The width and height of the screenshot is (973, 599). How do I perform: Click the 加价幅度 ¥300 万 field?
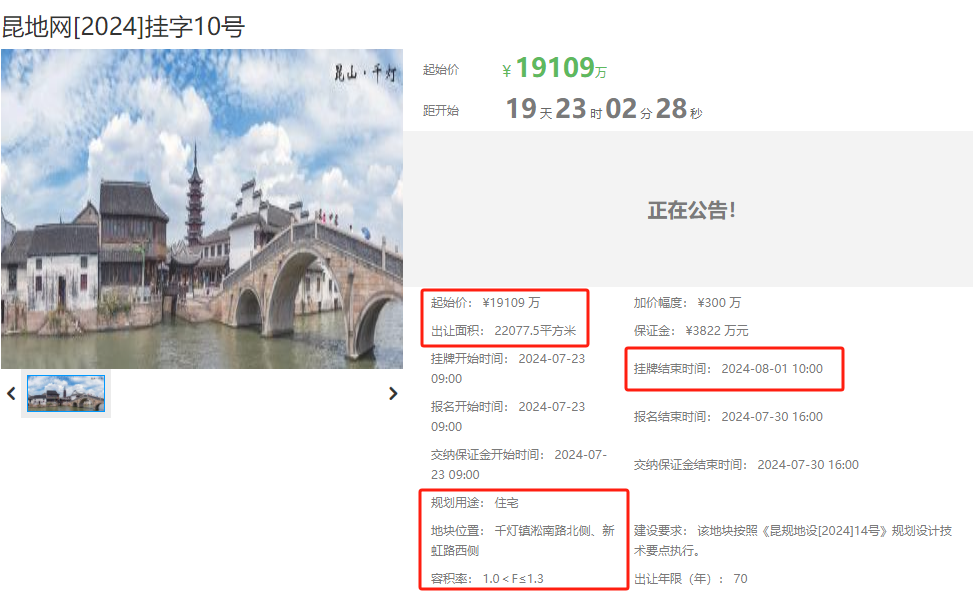click(687, 303)
